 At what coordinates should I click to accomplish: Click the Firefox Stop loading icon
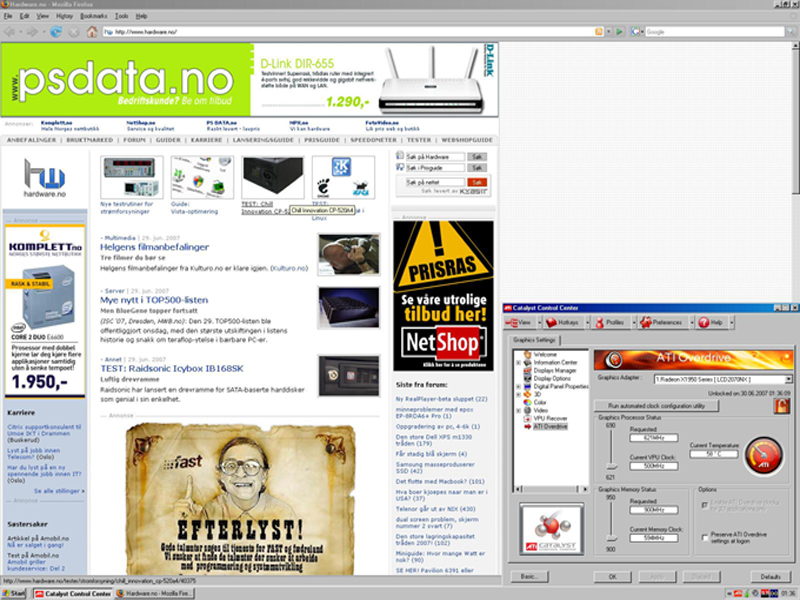click(x=74, y=32)
